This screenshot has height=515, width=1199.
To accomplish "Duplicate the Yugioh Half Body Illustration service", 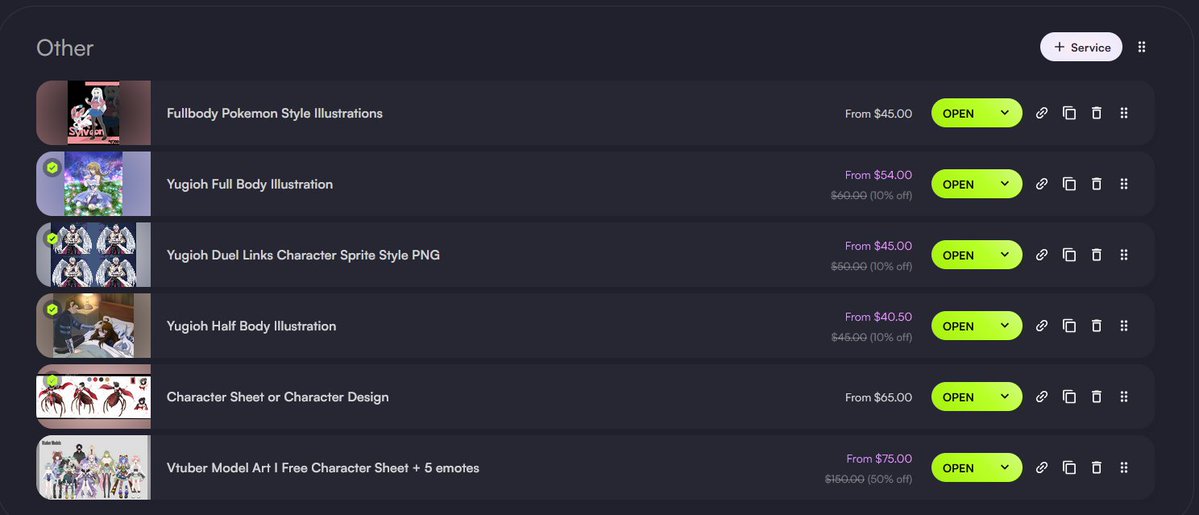I will (x=1069, y=326).
